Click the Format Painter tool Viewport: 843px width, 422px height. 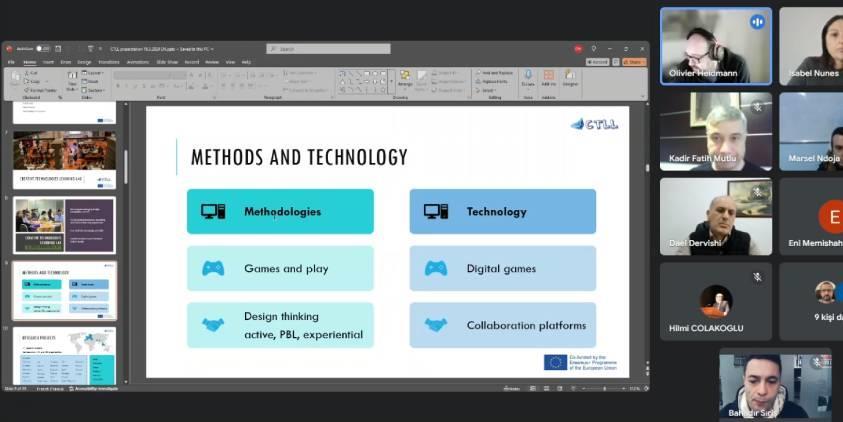click(x=42, y=89)
